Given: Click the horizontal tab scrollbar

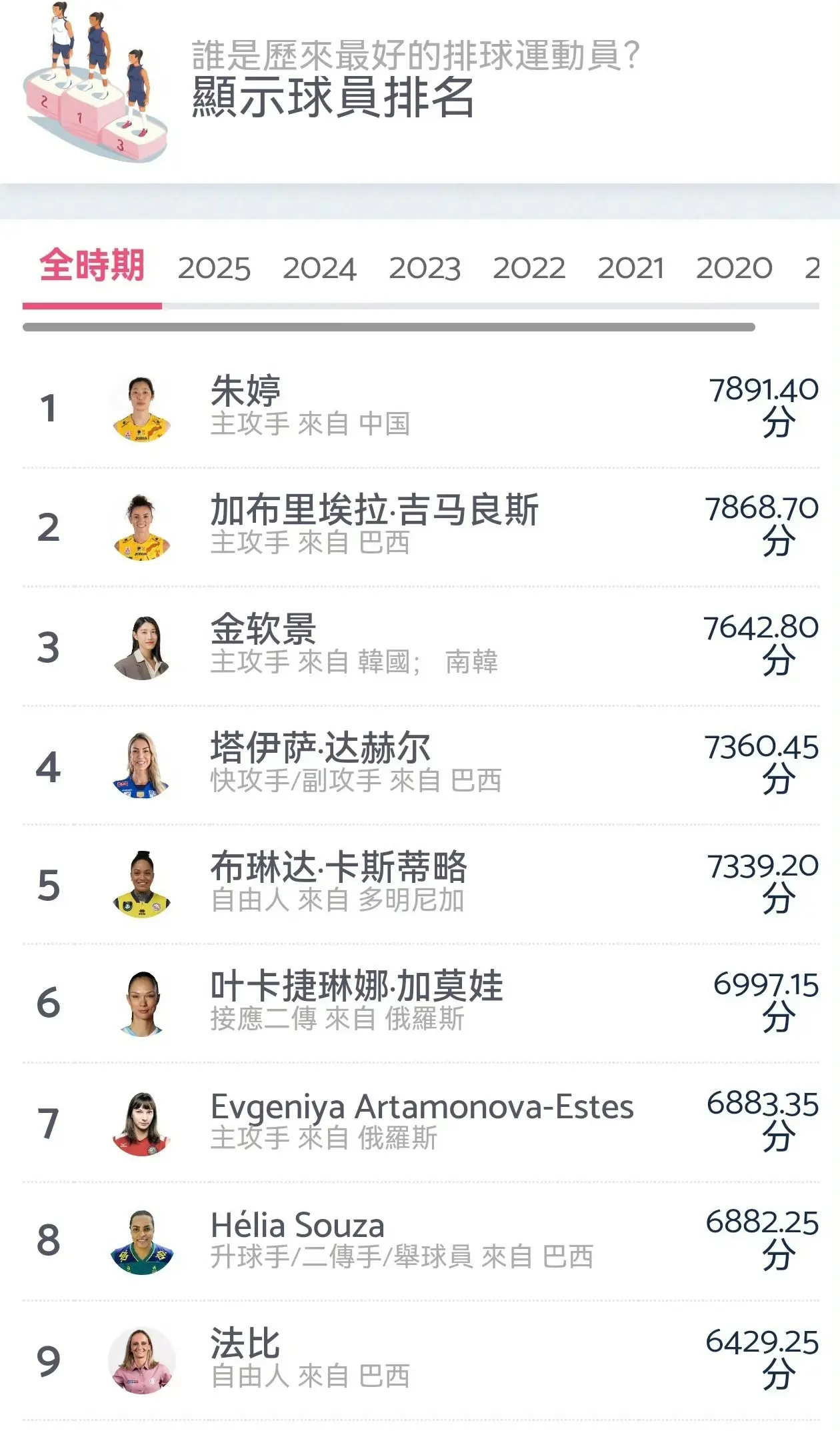Looking at the screenshot, I should [389, 327].
